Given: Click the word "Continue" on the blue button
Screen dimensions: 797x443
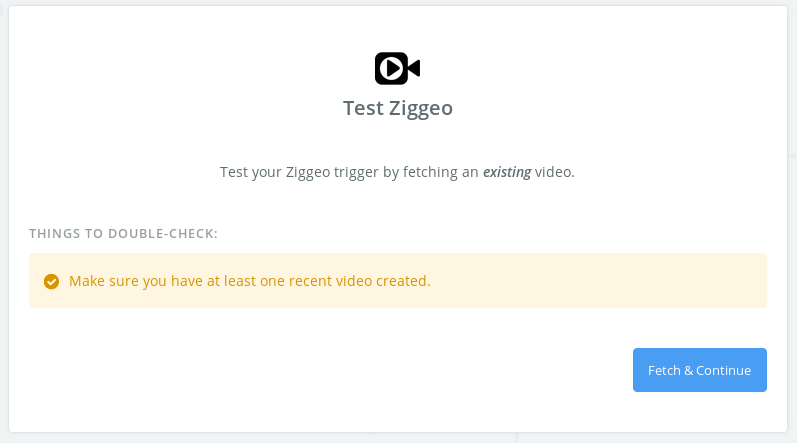Looking at the screenshot, I should pos(723,370).
